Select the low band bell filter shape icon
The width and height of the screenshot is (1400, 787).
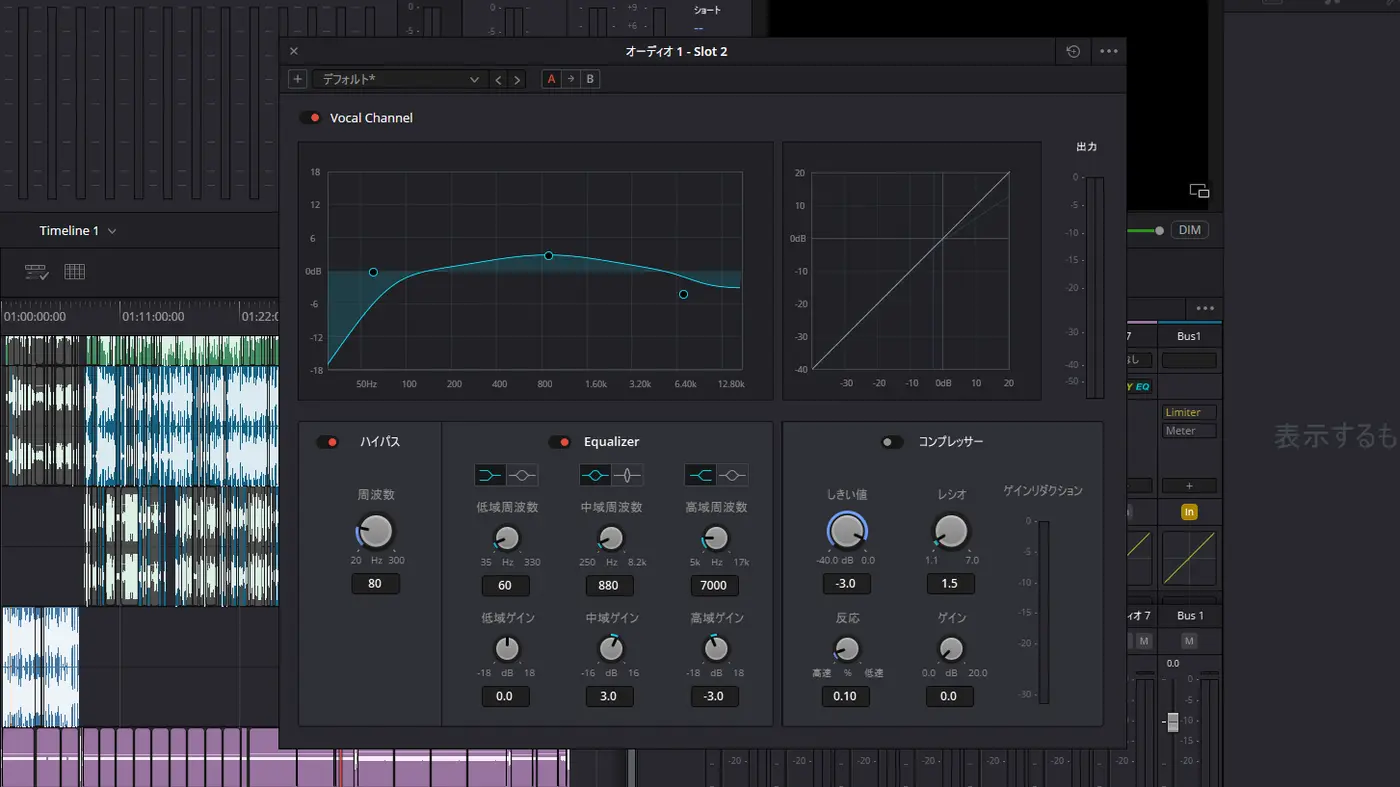coord(523,475)
